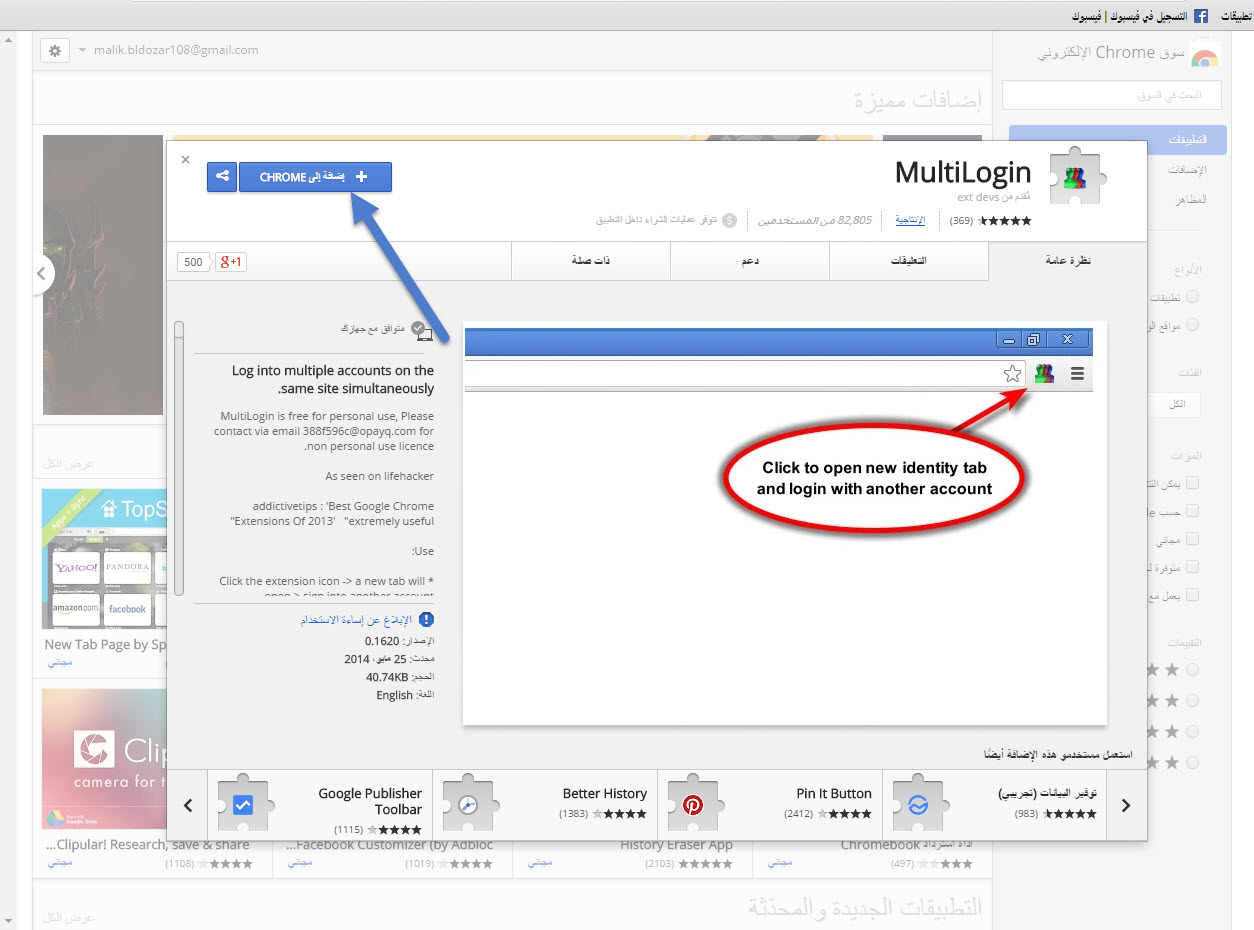
Task: Click Facebook Customizer app title in background
Action: click(391, 845)
